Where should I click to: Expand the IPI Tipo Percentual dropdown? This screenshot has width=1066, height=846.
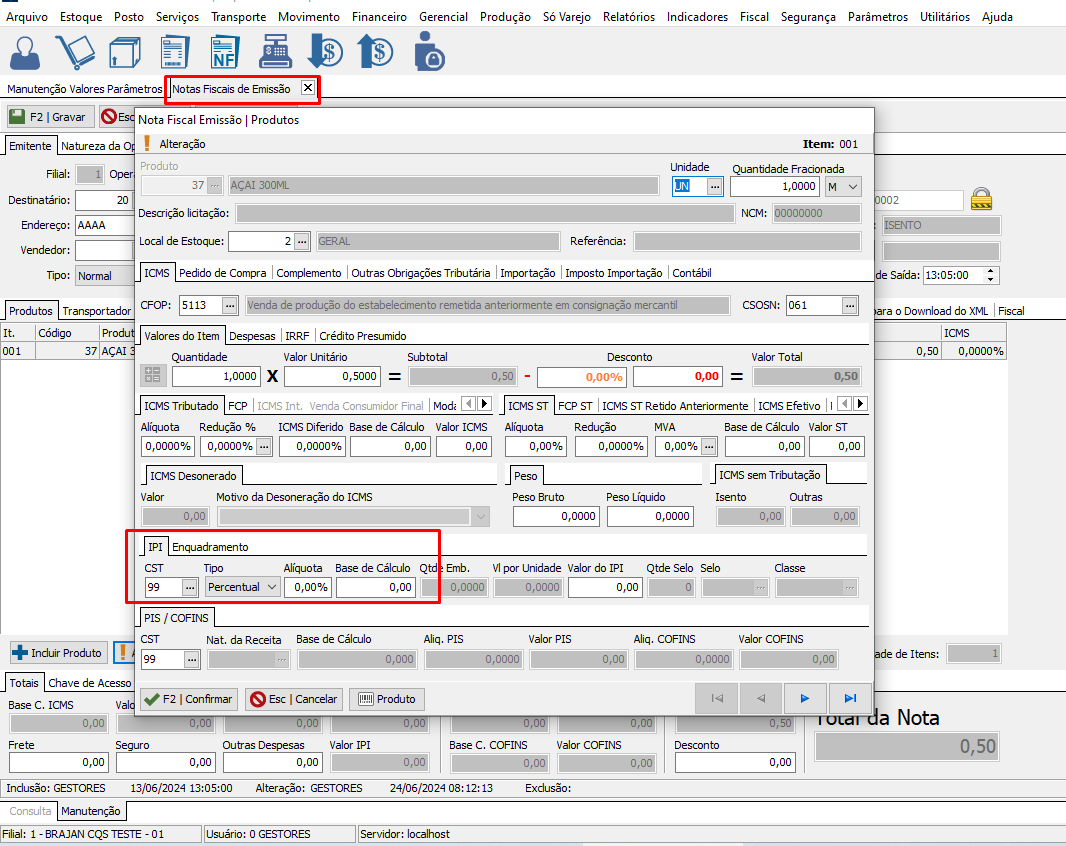coord(271,587)
